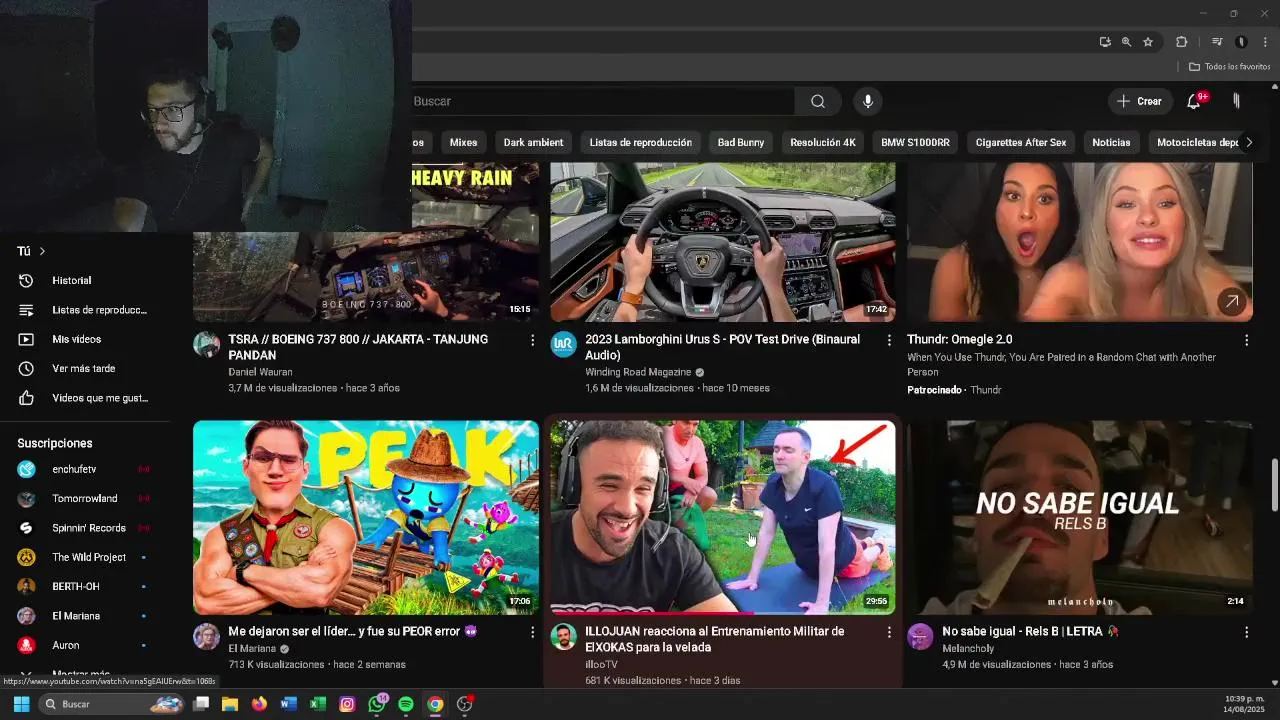Expand the Tú section chevron
The height and width of the screenshot is (720, 1280).
point(42,251)
